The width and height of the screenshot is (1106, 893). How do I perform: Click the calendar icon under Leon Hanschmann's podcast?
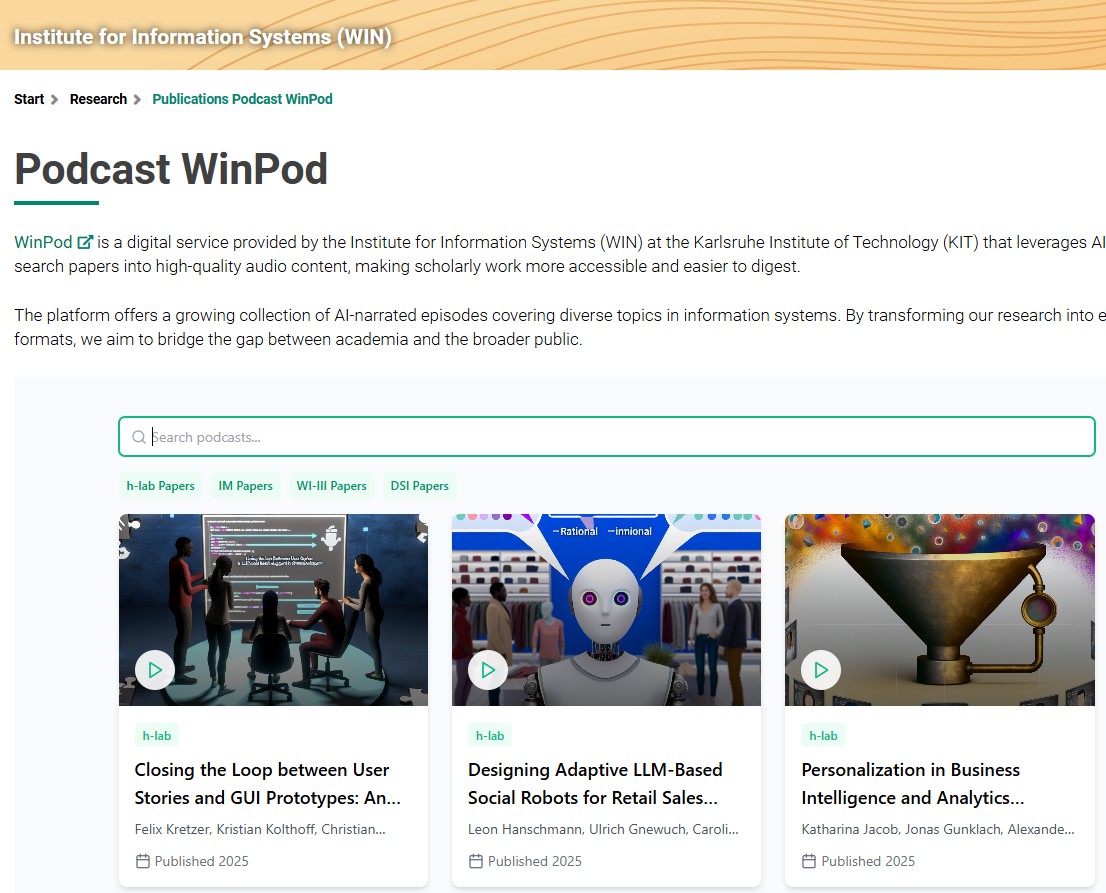pos(476,861)
